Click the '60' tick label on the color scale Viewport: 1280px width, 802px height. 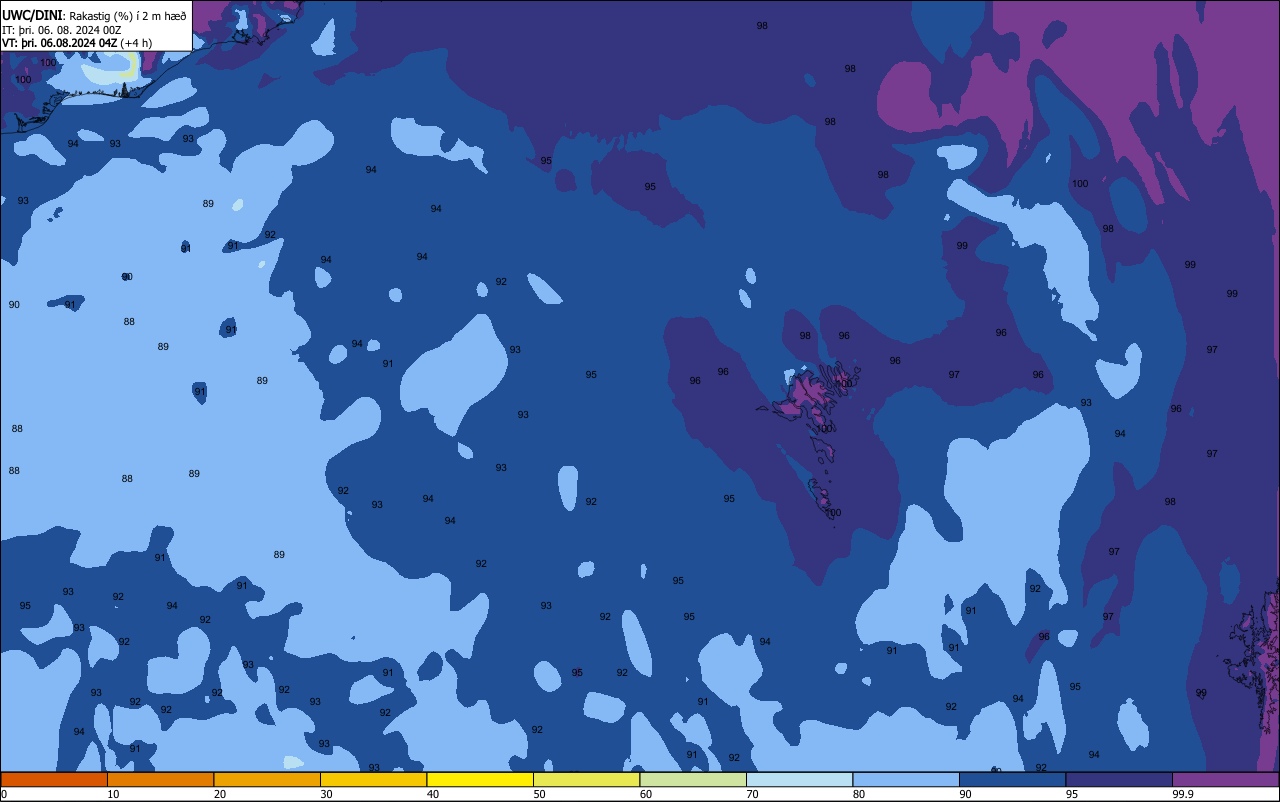coord(646,794)
